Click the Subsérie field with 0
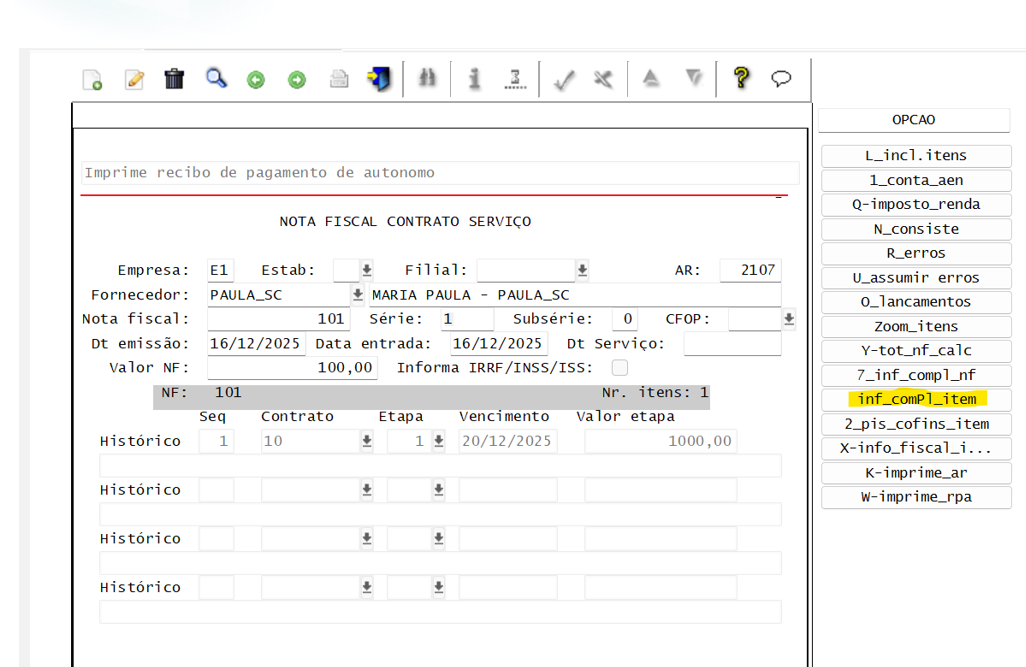 click(x=625, y=319)
